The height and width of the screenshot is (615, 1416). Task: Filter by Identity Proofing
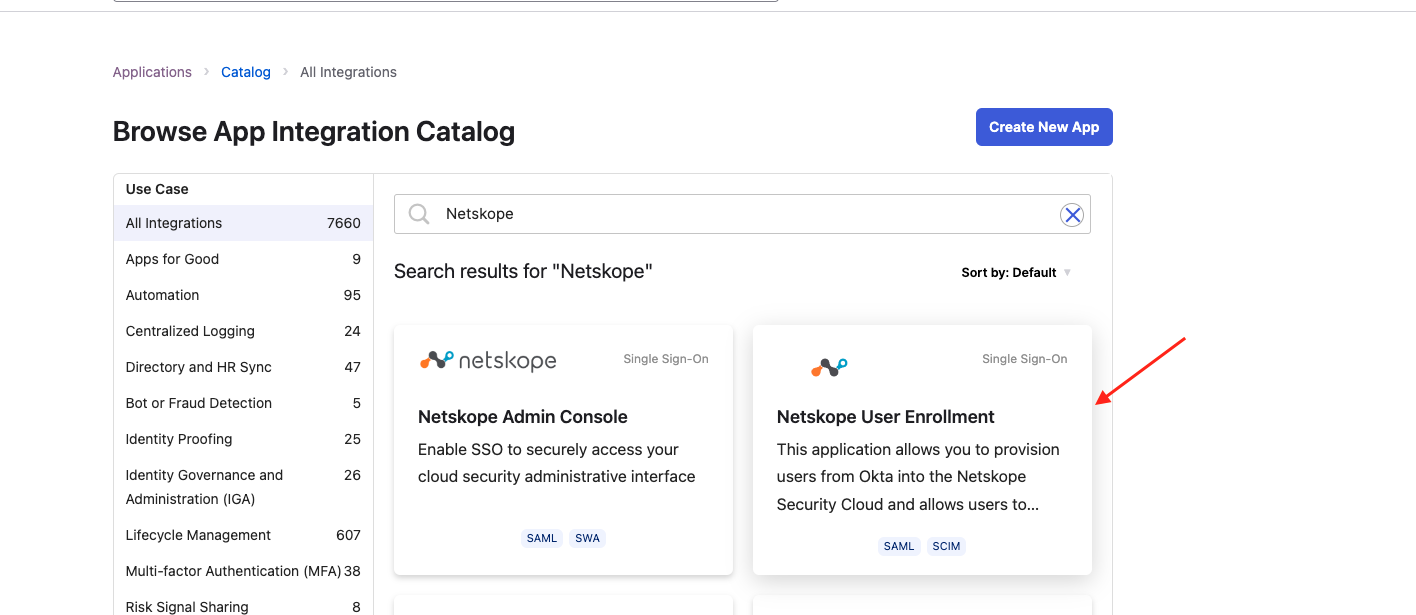[x=243, y=439]
